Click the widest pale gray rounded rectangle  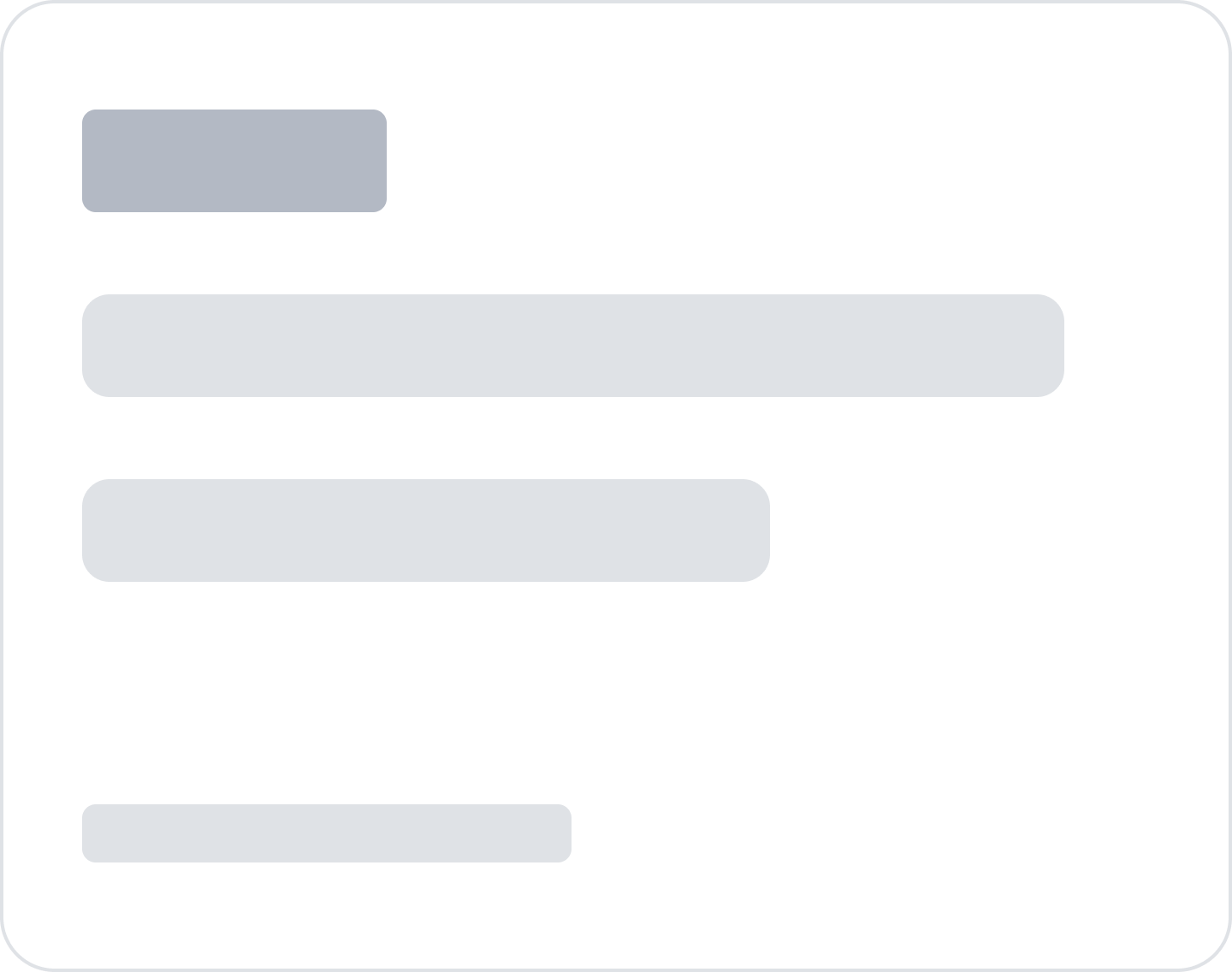click(x=573, y=346)
